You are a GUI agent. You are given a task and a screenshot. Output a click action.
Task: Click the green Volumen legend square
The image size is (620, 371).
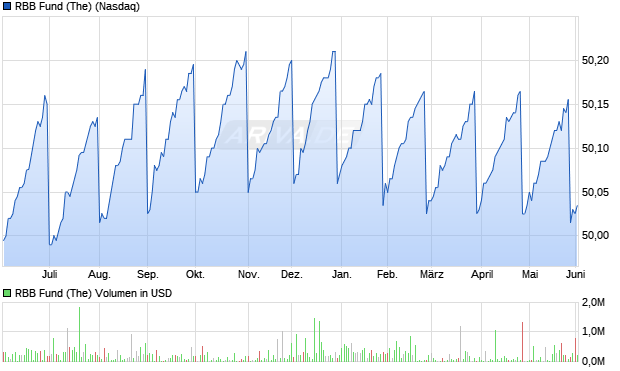[7, 293]
